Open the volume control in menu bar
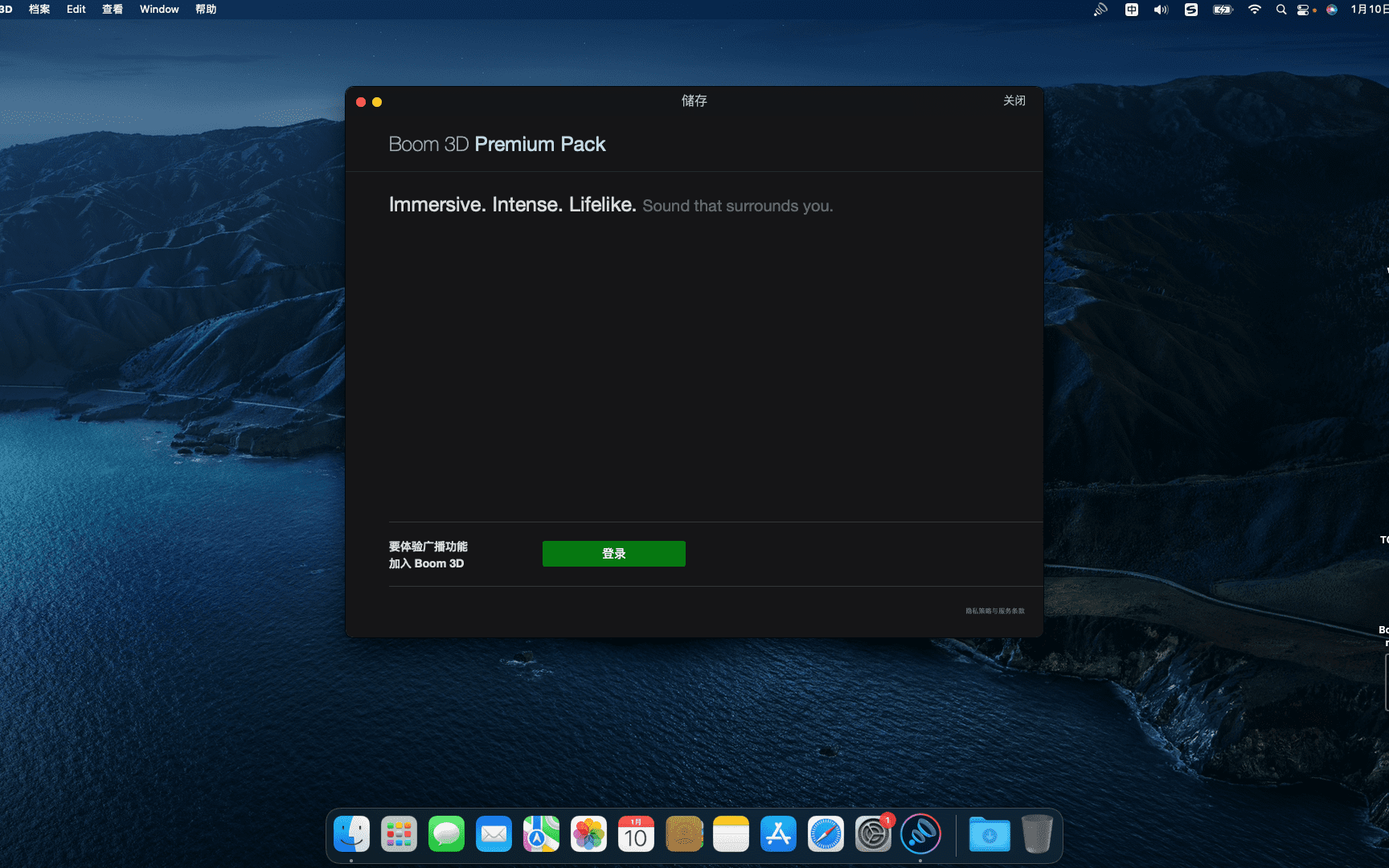The image size is (1389, 868). tap(1161, 10)
